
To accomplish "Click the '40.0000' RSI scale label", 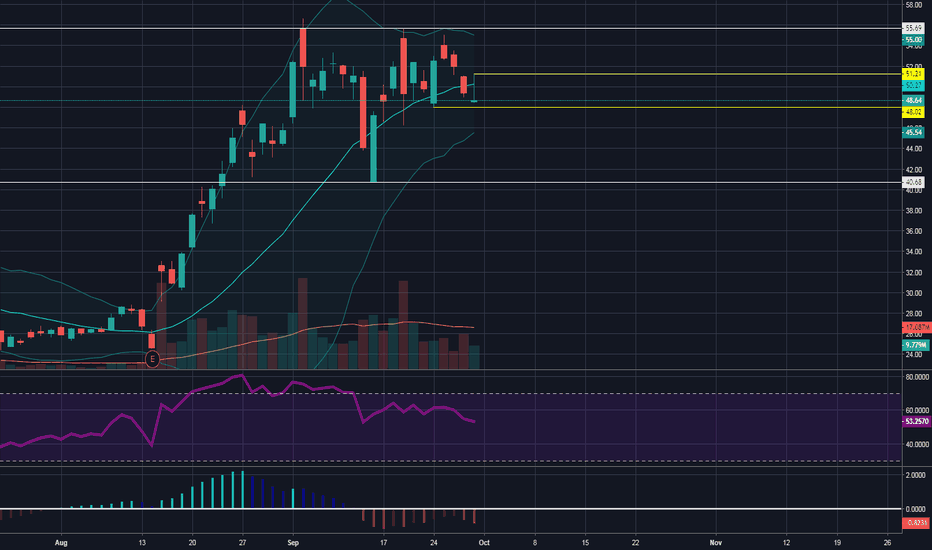I will (x=917, y=444).
